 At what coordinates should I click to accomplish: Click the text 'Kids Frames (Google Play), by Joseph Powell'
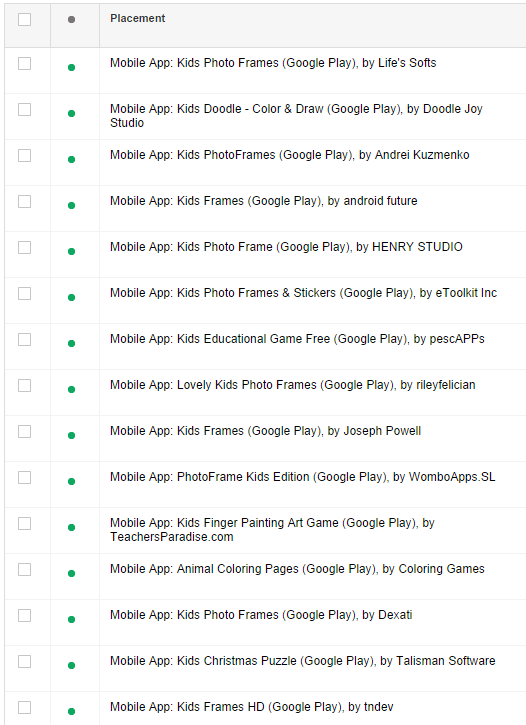(x=299, y=431)
